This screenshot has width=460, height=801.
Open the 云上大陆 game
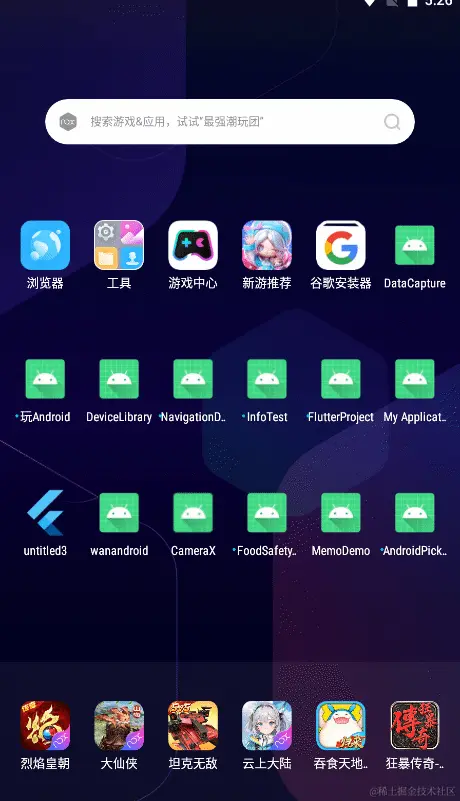[x=267, y=725]
